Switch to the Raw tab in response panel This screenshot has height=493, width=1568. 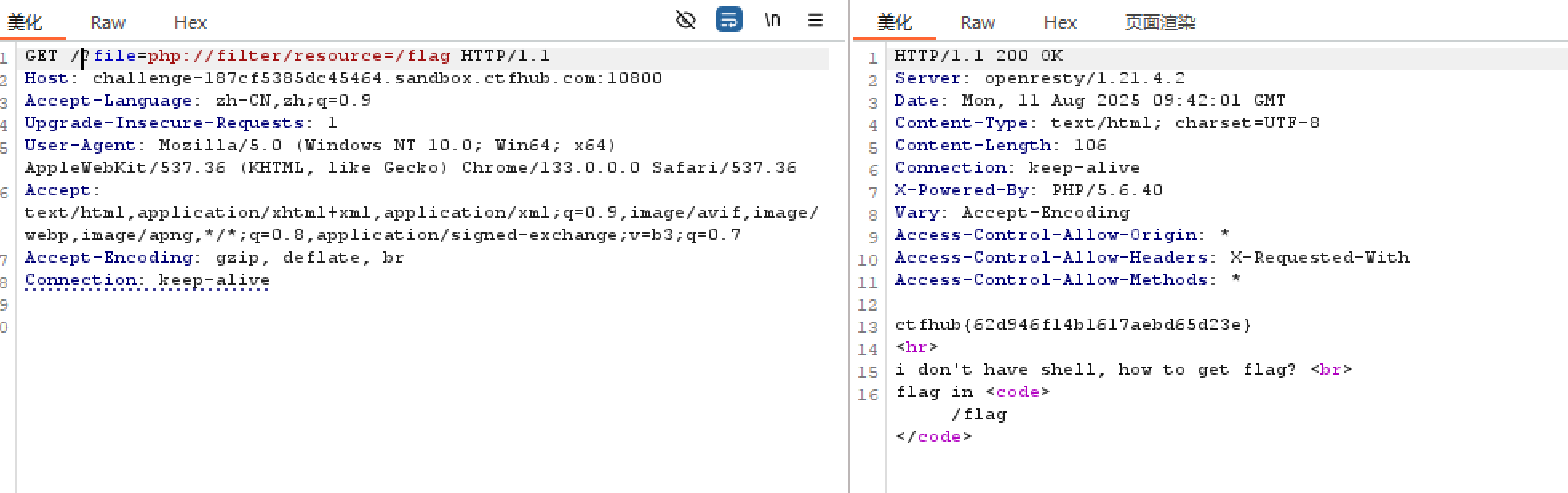coord(978,22)
